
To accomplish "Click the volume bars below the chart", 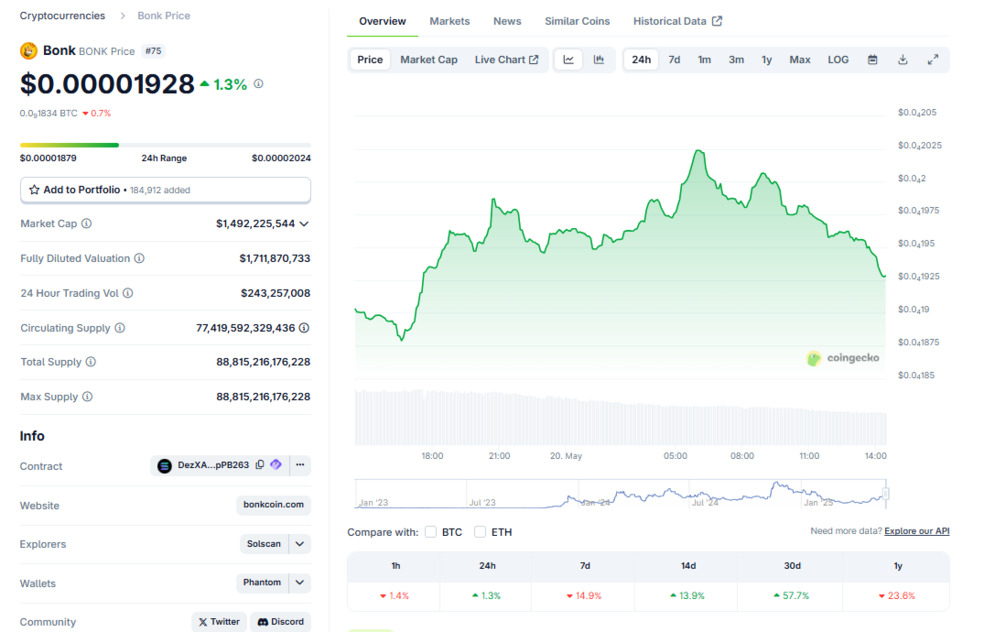I will (x=620, y=417).
